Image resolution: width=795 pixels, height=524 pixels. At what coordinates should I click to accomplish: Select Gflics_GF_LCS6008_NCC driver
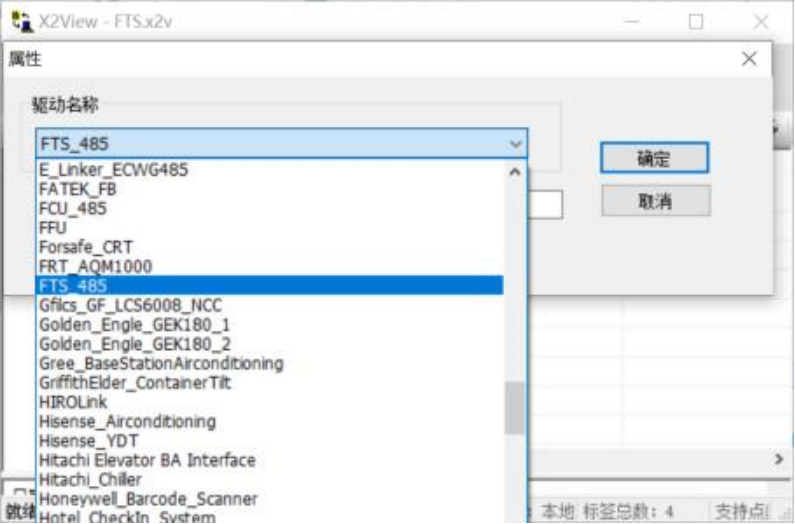270,305
